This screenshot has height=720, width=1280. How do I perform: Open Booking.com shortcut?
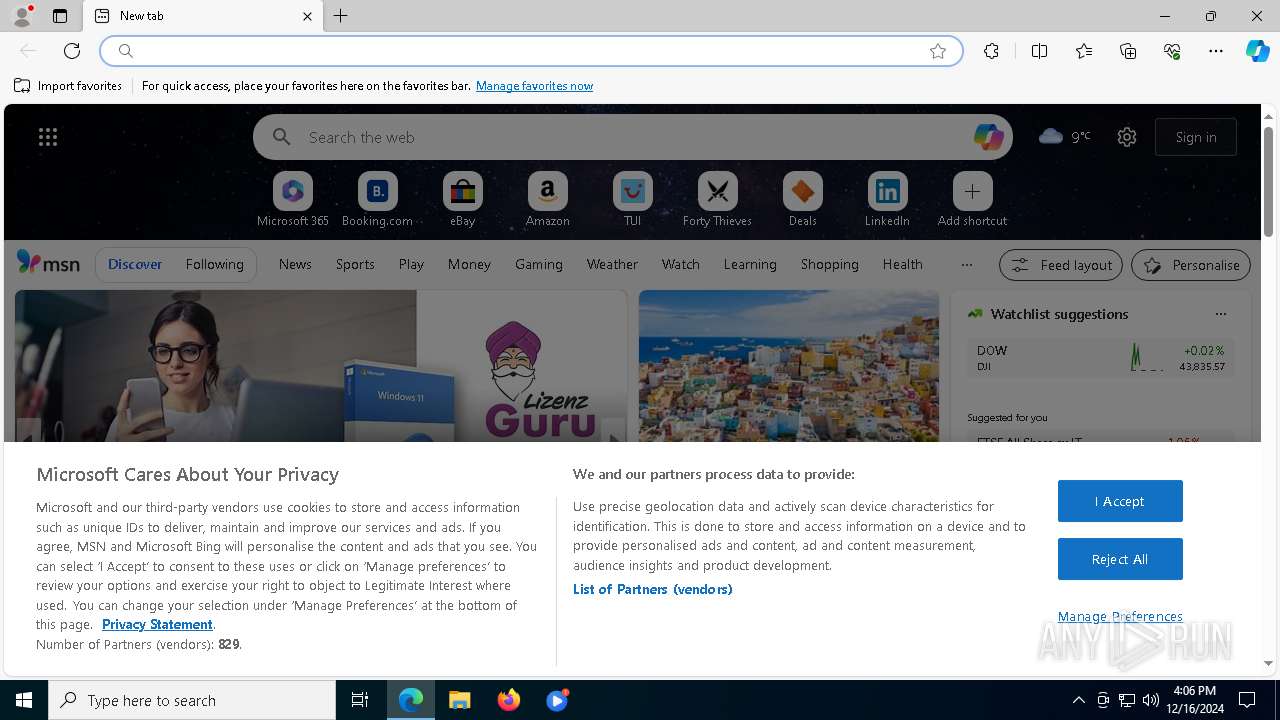tap(377, 199)
